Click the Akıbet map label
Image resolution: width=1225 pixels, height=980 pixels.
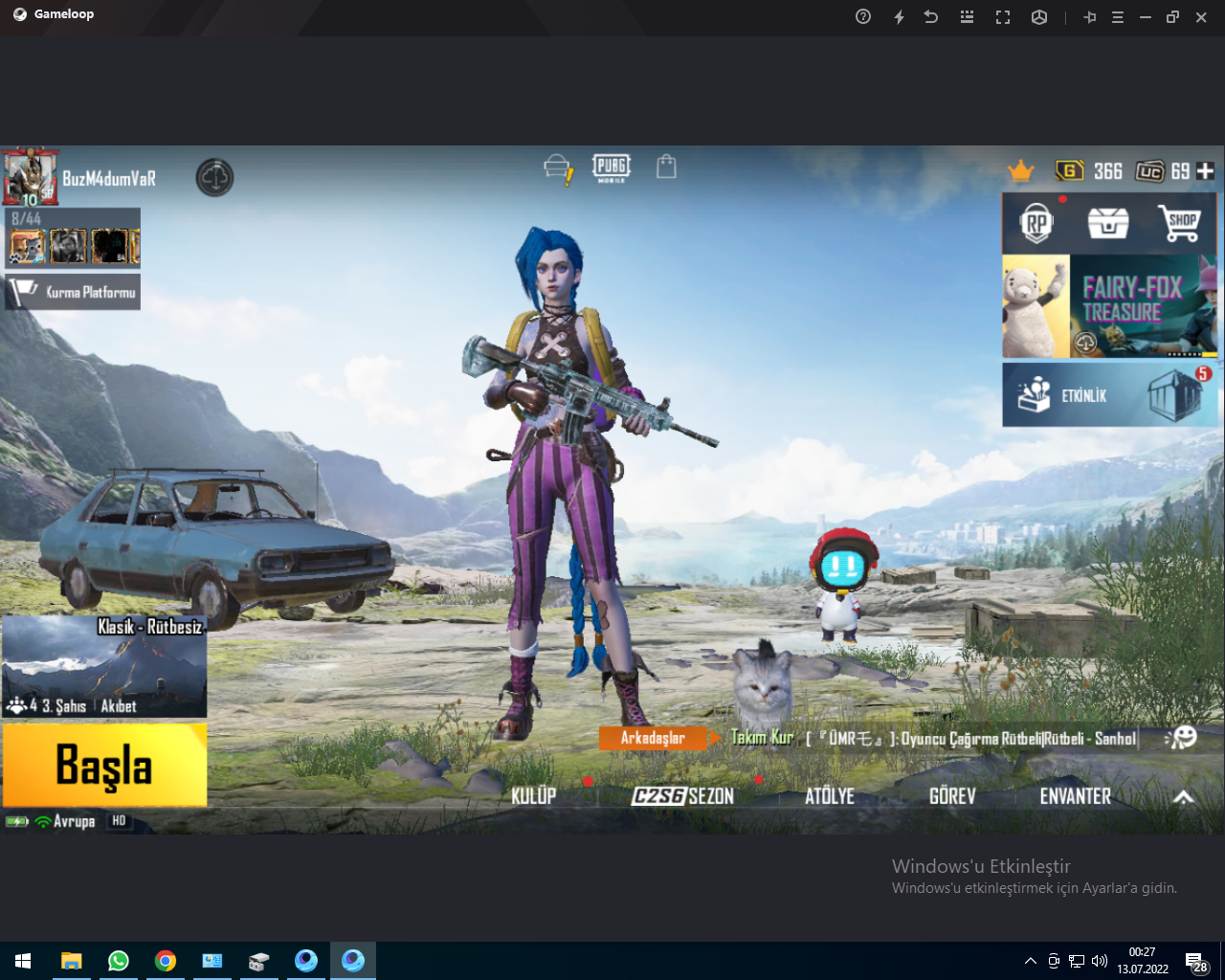coord(119,706)
